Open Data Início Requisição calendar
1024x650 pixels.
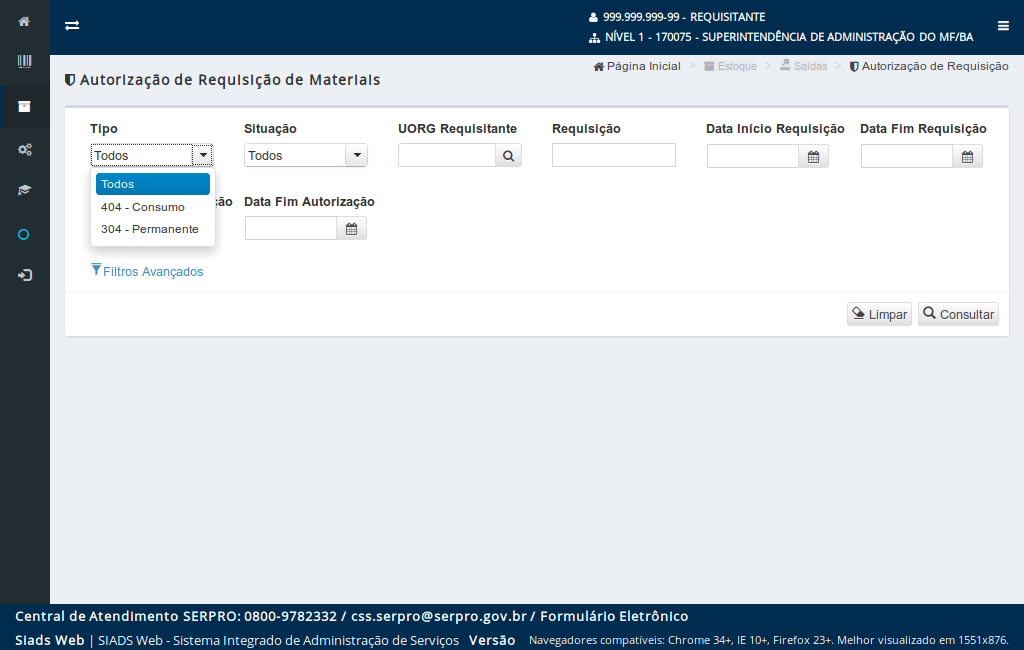coord(813,156)
